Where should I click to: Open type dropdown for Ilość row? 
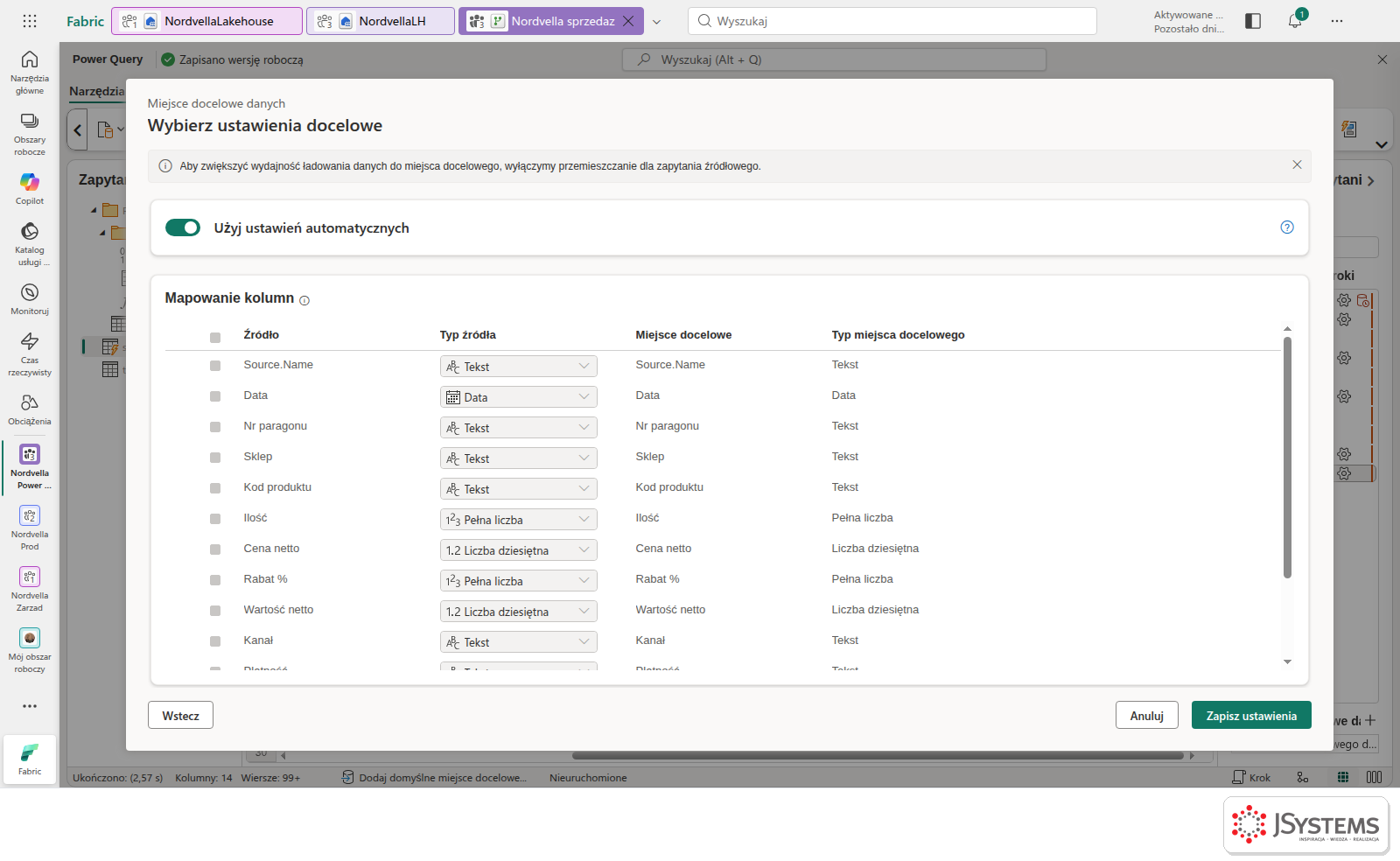(x=518, y=520)
